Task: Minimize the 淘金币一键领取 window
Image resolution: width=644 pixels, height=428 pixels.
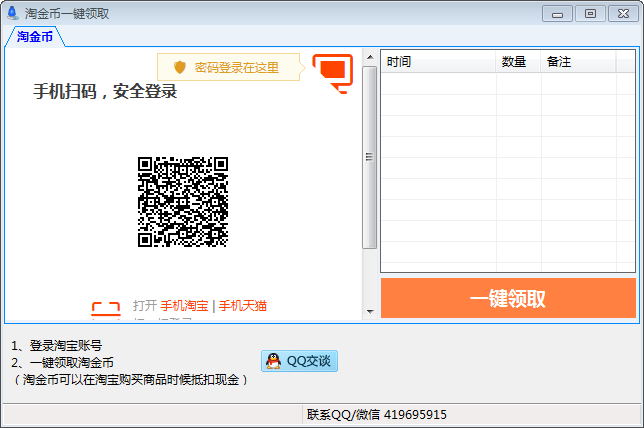Action: (557, 14)
